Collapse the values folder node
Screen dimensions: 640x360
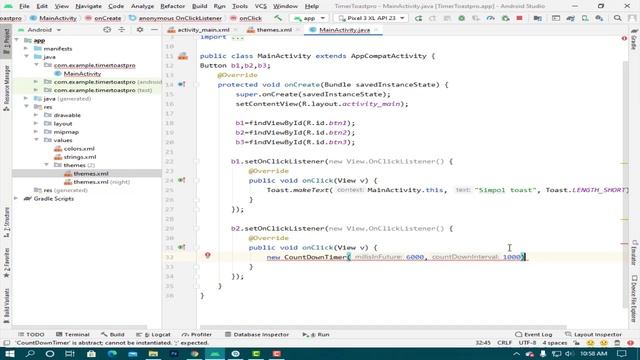tap(36, 140)
